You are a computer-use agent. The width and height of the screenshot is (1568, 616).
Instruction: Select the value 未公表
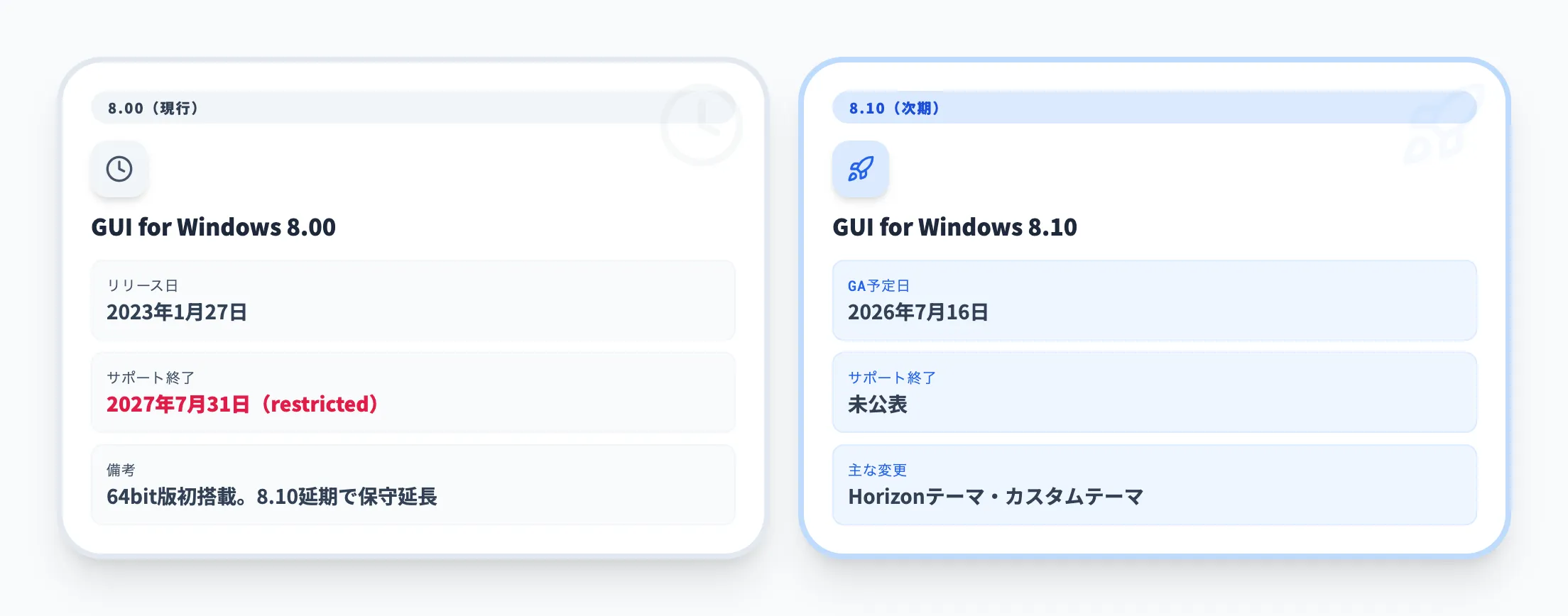tap(878, 405)
